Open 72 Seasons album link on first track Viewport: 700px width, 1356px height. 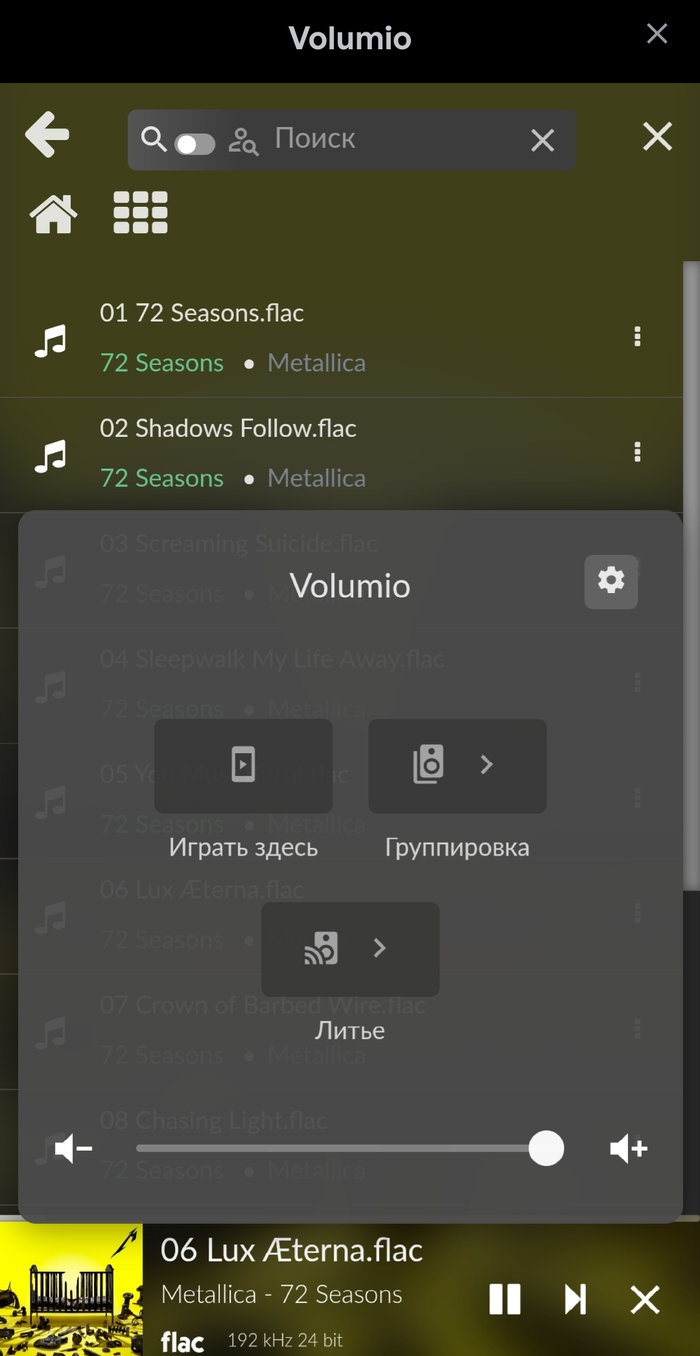pyautogui.click(x=162, y=363)
